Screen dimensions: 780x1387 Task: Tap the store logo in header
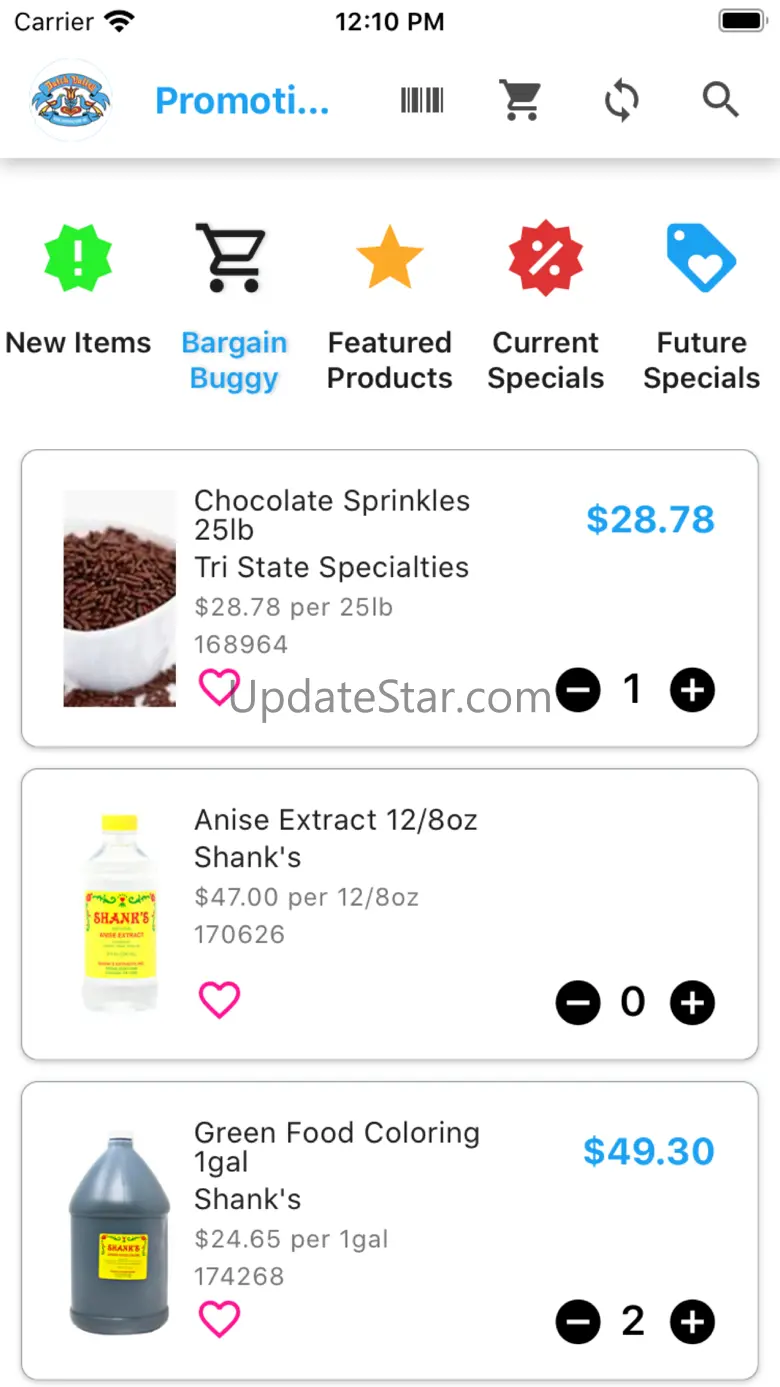[x=71, y=100]
